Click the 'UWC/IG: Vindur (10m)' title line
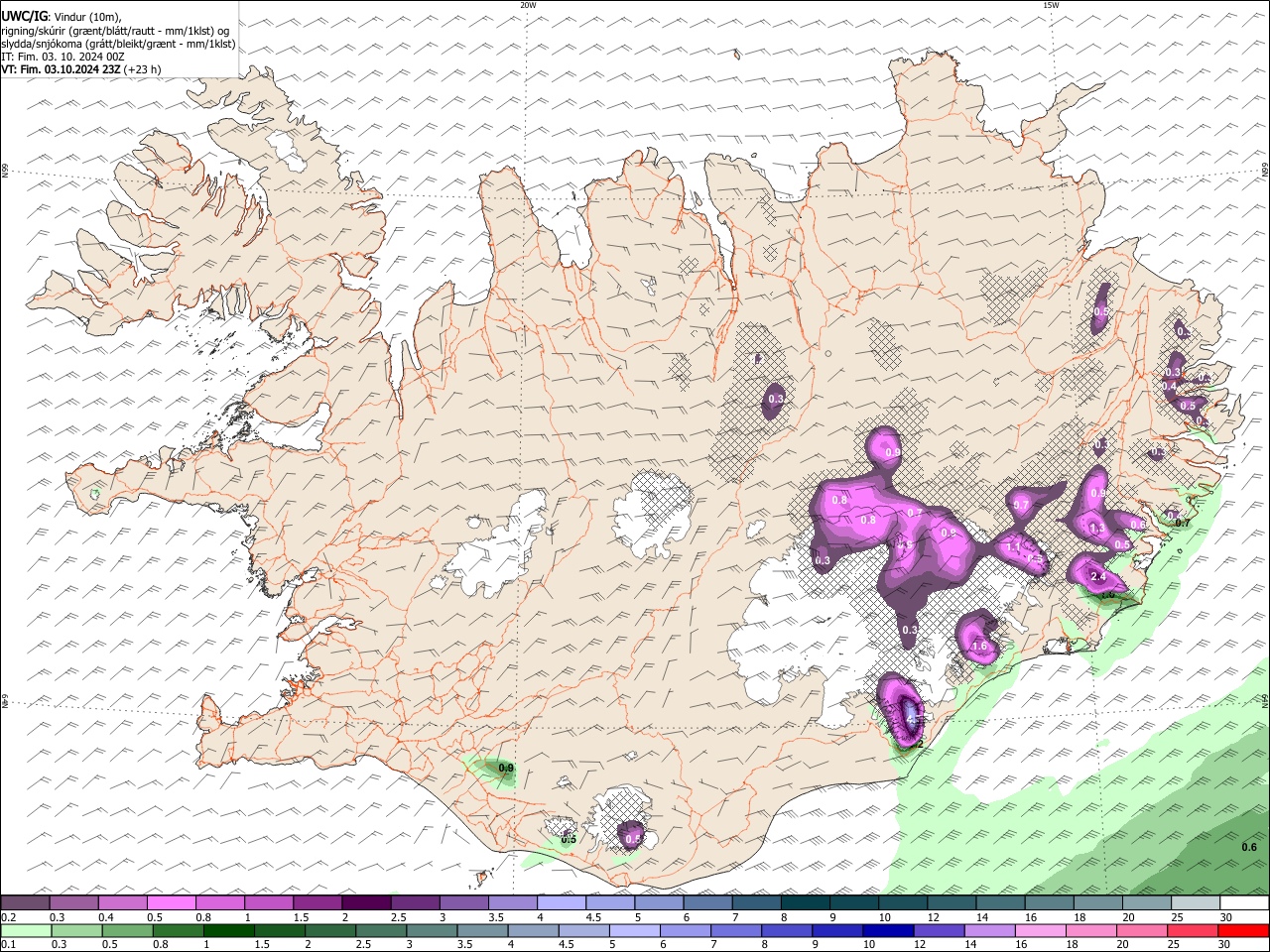Viewport: 1270px width, 952px height. (x=62, y=17)
